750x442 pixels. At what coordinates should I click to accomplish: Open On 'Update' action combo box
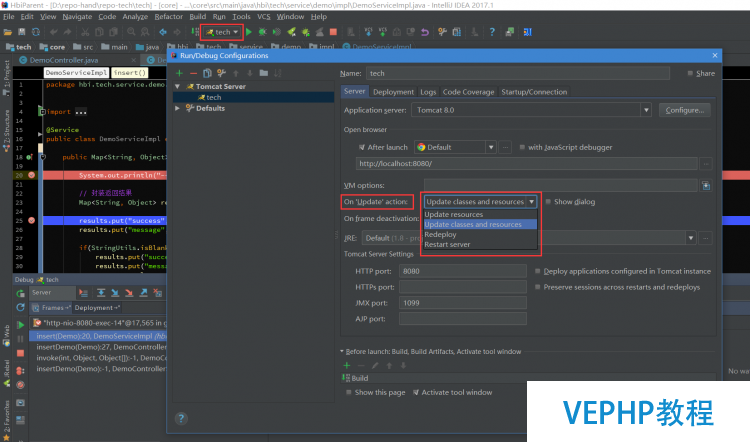pos(480,202)
